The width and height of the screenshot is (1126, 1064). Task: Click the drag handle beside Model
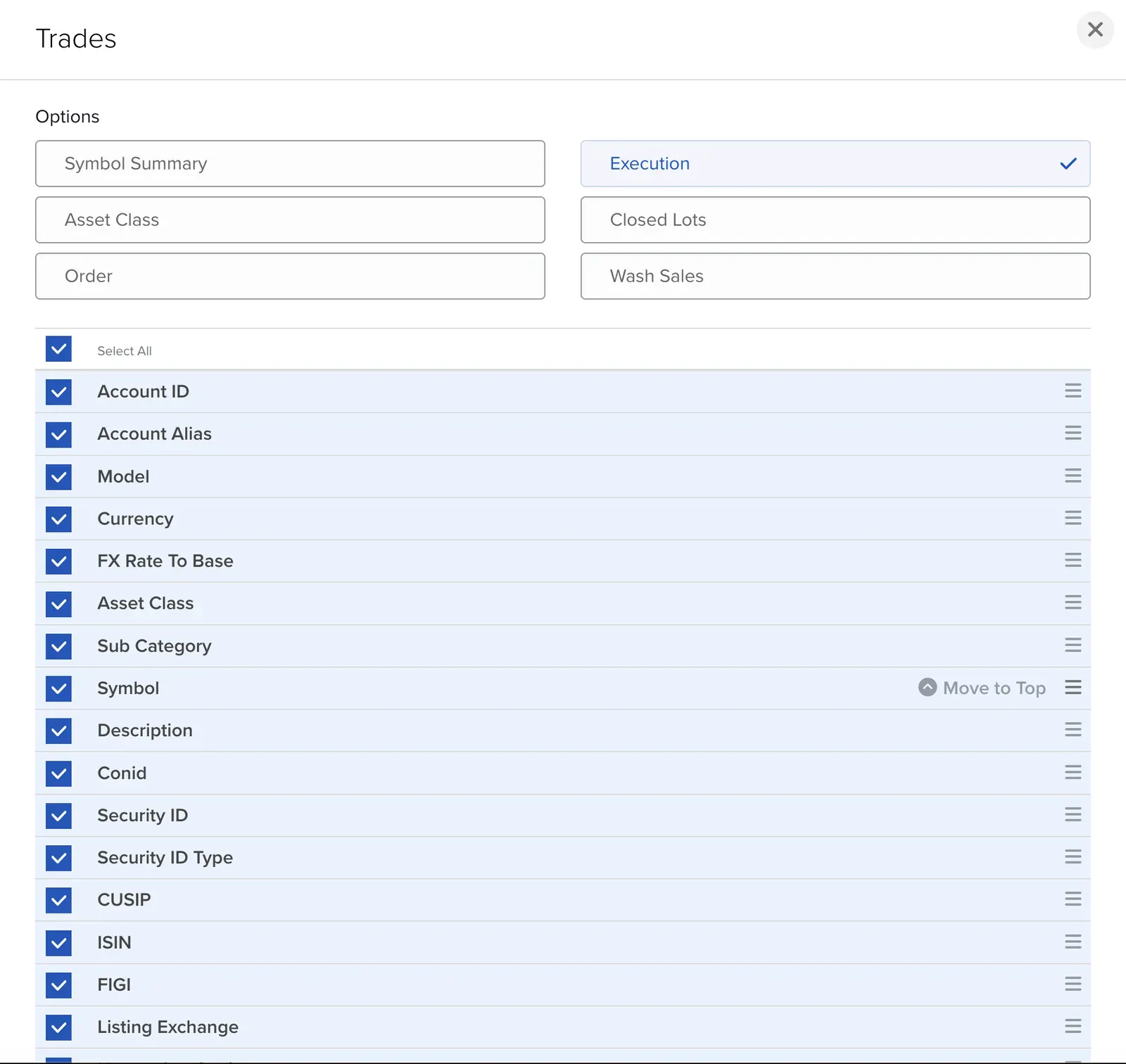(1073, 476)
